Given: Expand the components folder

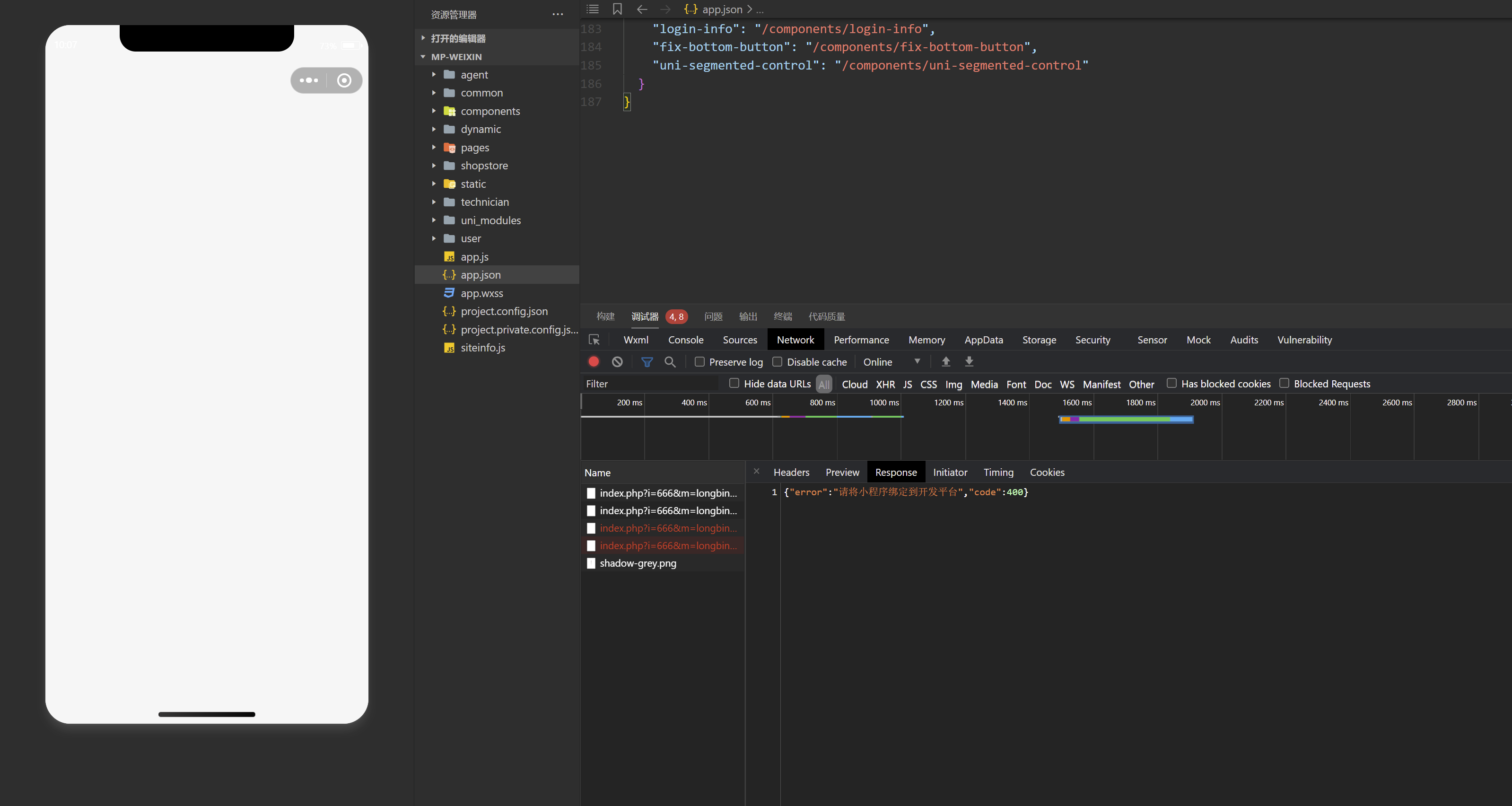Looking at the screenshot, I should (x=489, y=111).
